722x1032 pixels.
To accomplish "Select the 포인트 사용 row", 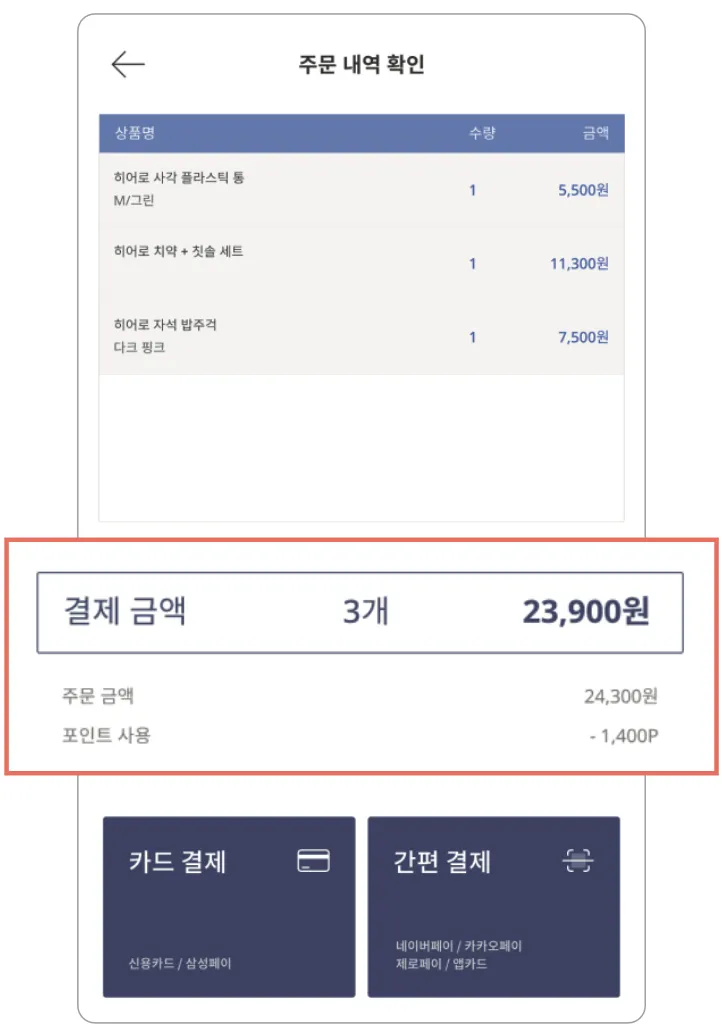I will point(360,735).
